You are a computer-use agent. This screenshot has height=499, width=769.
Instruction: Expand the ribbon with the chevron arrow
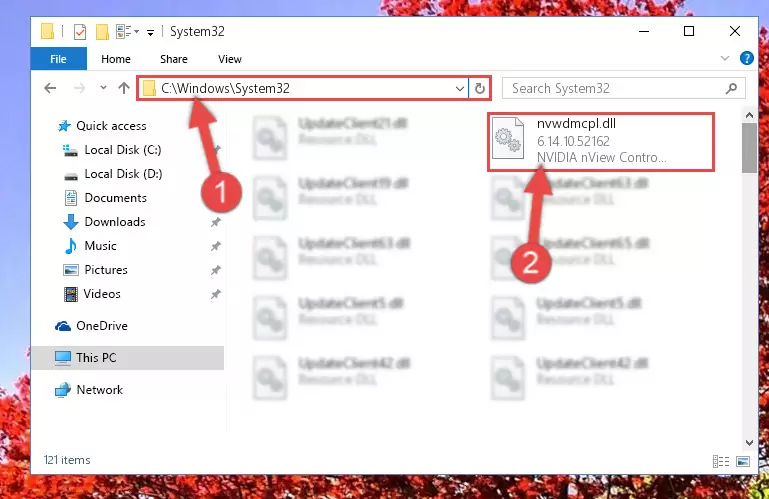(x=725, y=58)
